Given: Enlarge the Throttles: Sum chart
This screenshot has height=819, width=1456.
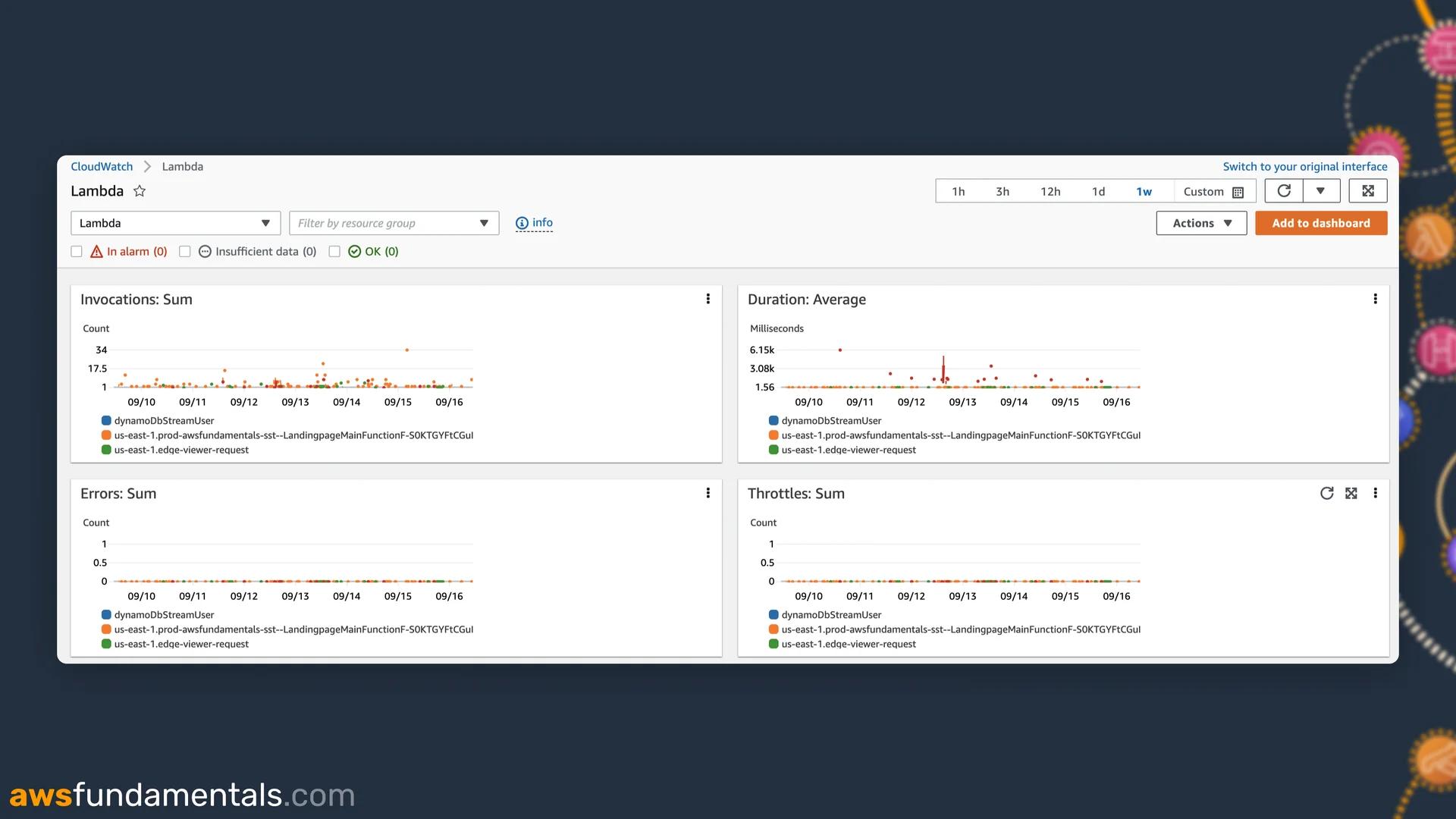Looking at the screenshot, I should click(x=1351, y=493).
